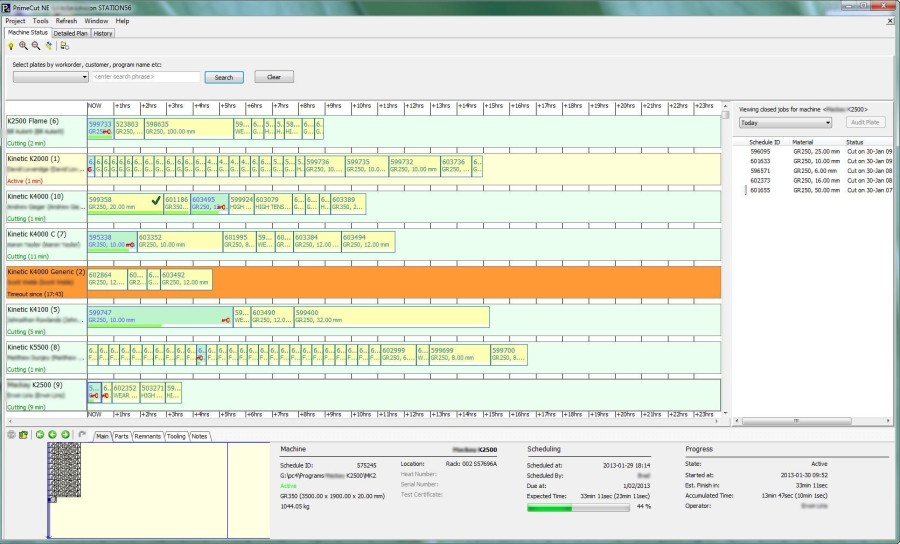900x544 pixels.
Task: Go to next plate with the green right arrow
Action: (65, 435)
